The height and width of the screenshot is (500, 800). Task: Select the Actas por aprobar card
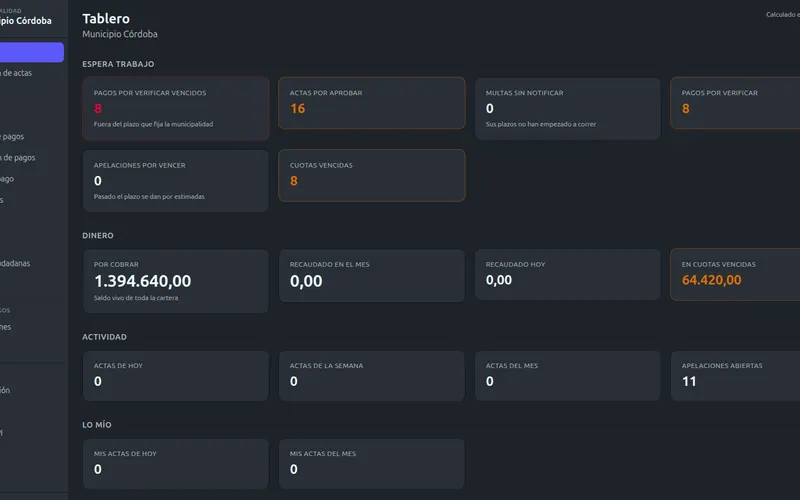[x=371, y=103]
